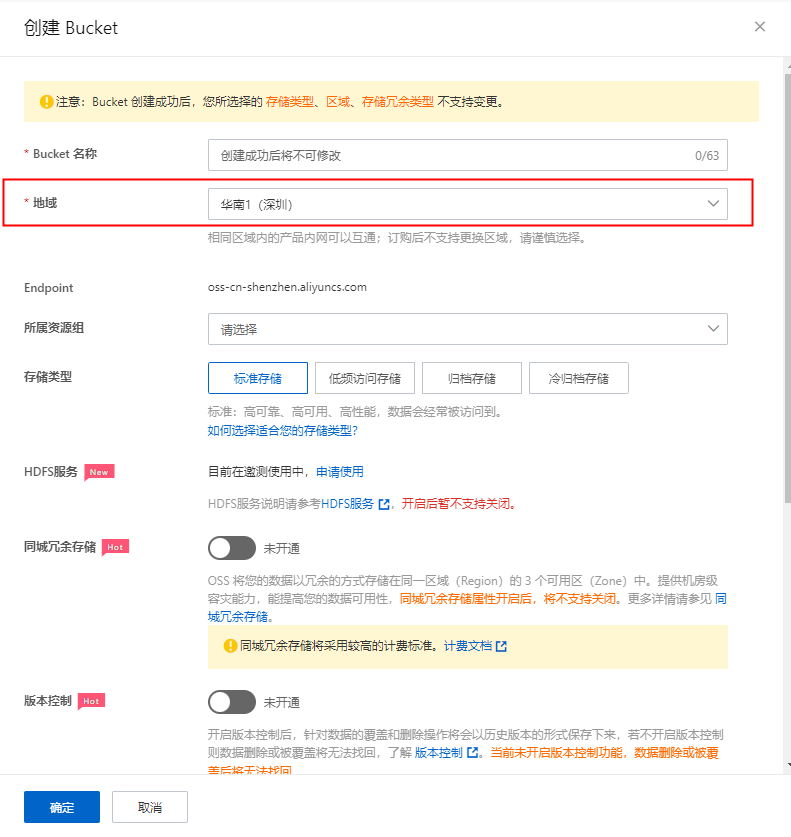The width and height of the screenshot is (791, 837).
Task: Select 冷归档存储 storage type
Action: click(579, 378)
